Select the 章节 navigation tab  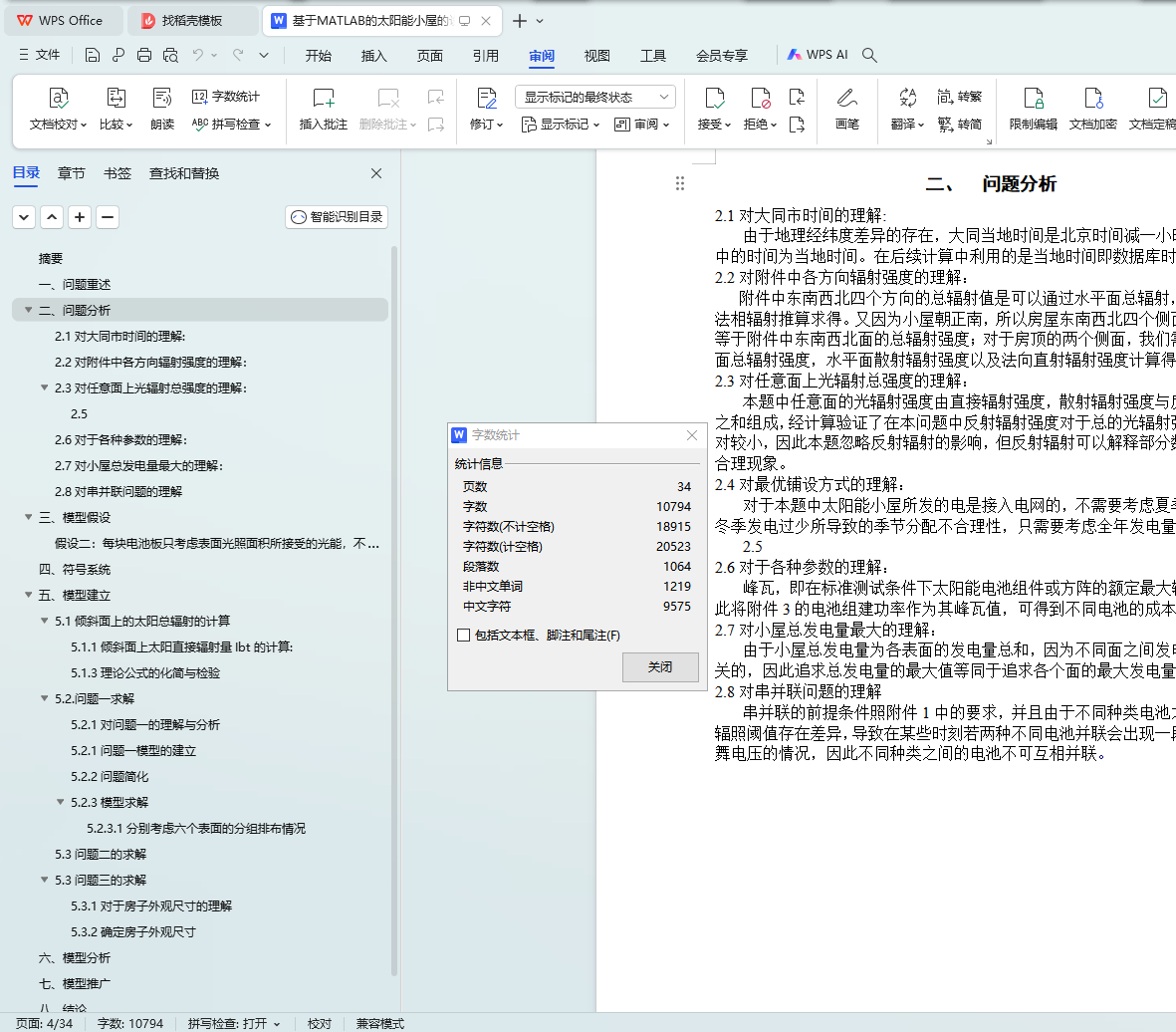pos(72,173)
